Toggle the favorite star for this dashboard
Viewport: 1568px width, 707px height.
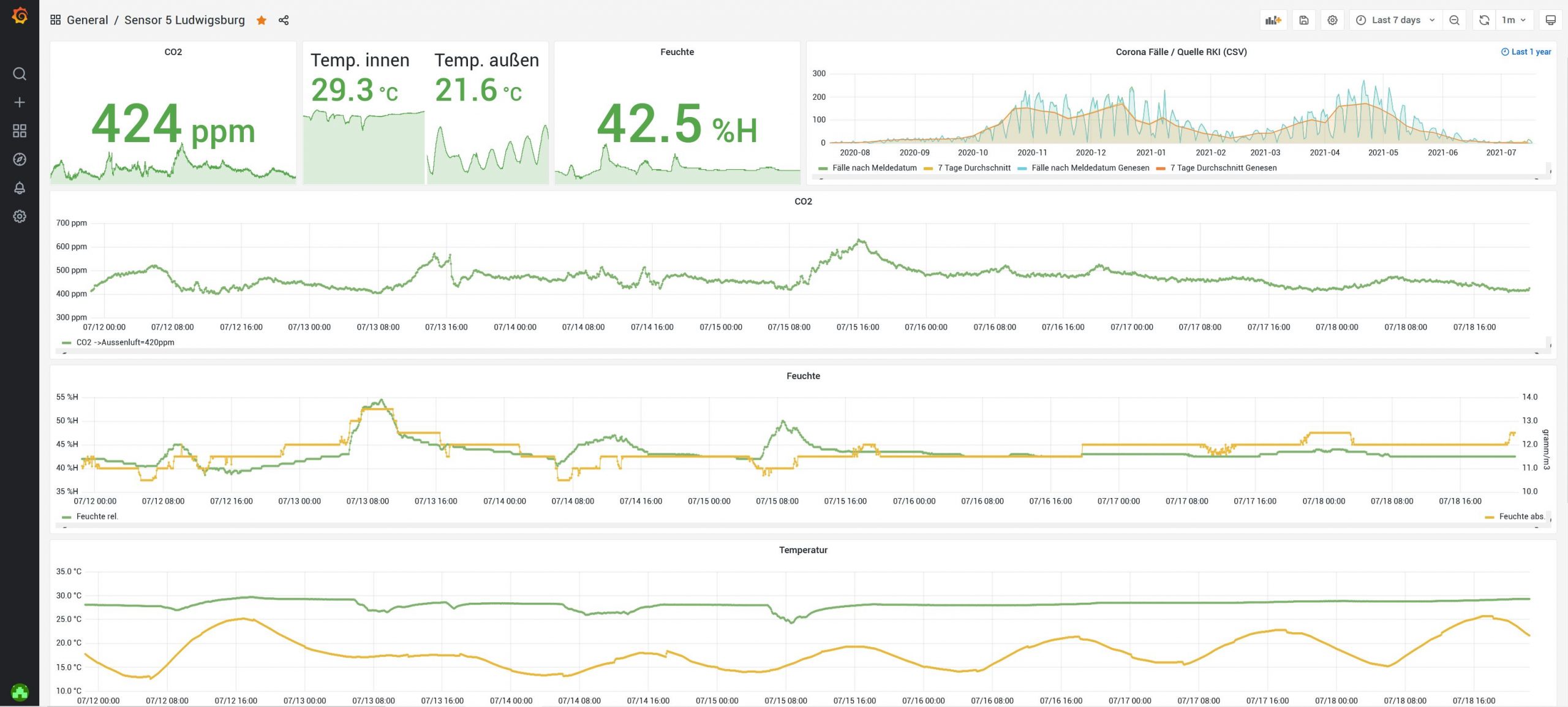coord(262,20)
